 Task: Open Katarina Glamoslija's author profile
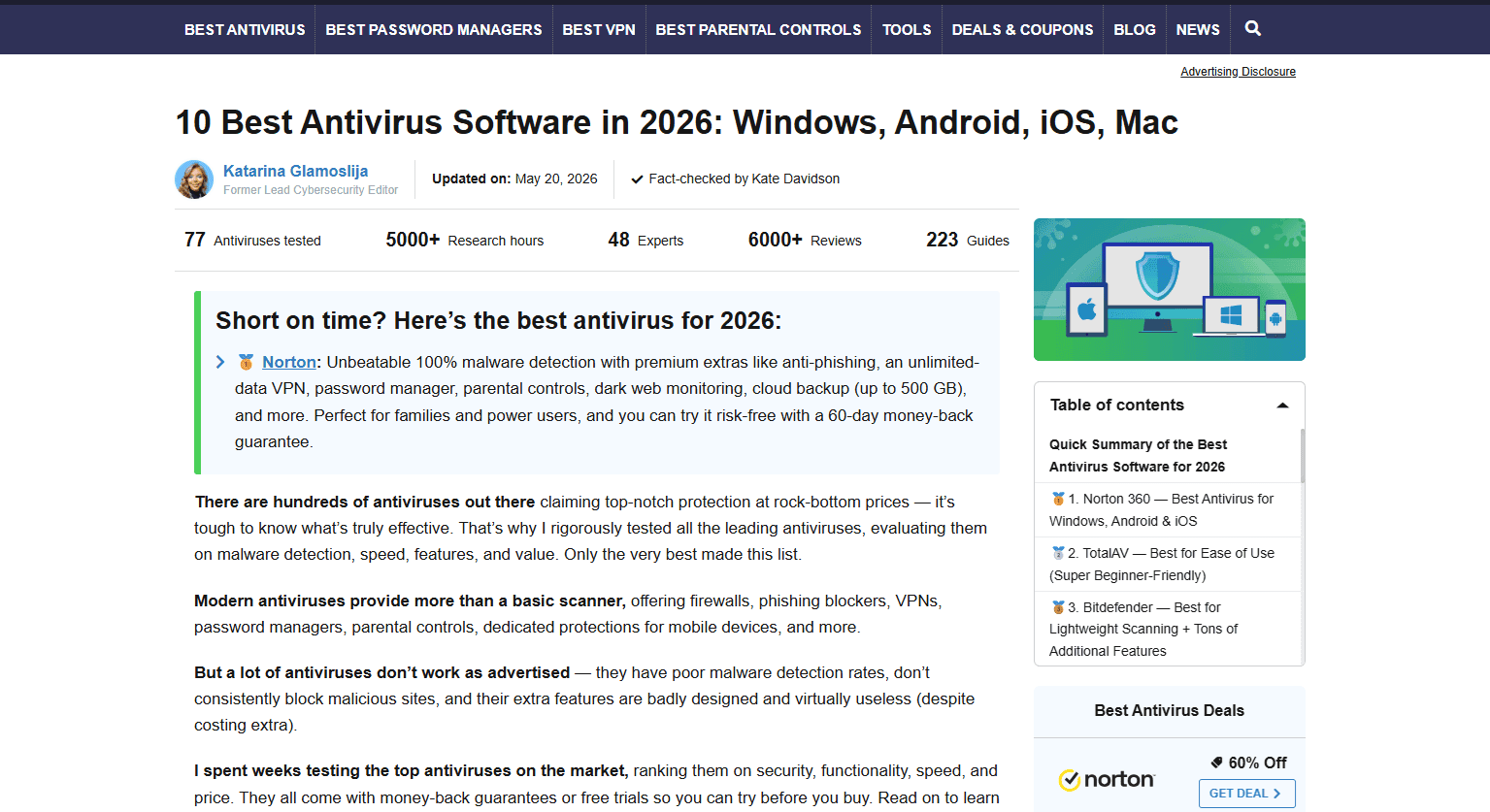(x=295, y=171)
